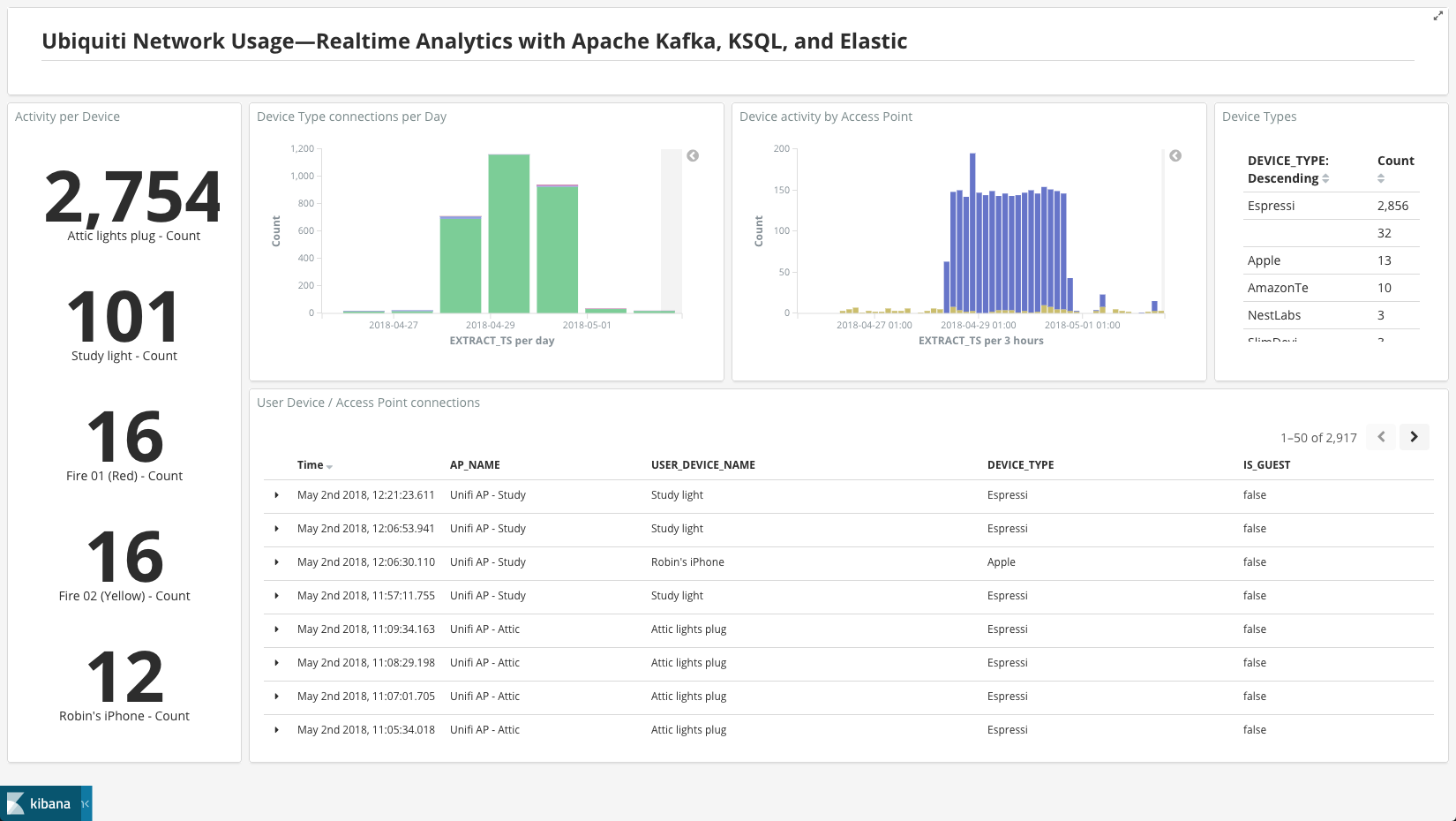Image resolution: width=1456 pixels, height=821 pixels.
Task: Click the IS_GUEST column header
Action: click(x=1266, y=465)
